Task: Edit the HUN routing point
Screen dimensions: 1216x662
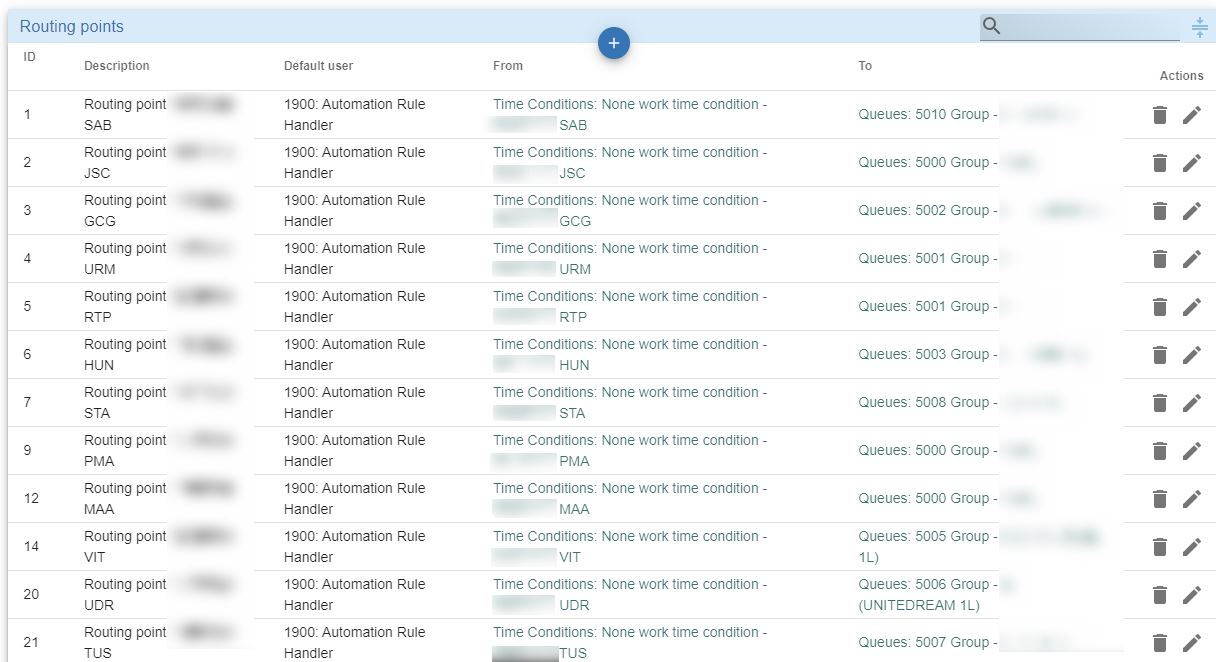Action: pos(1191,355)
